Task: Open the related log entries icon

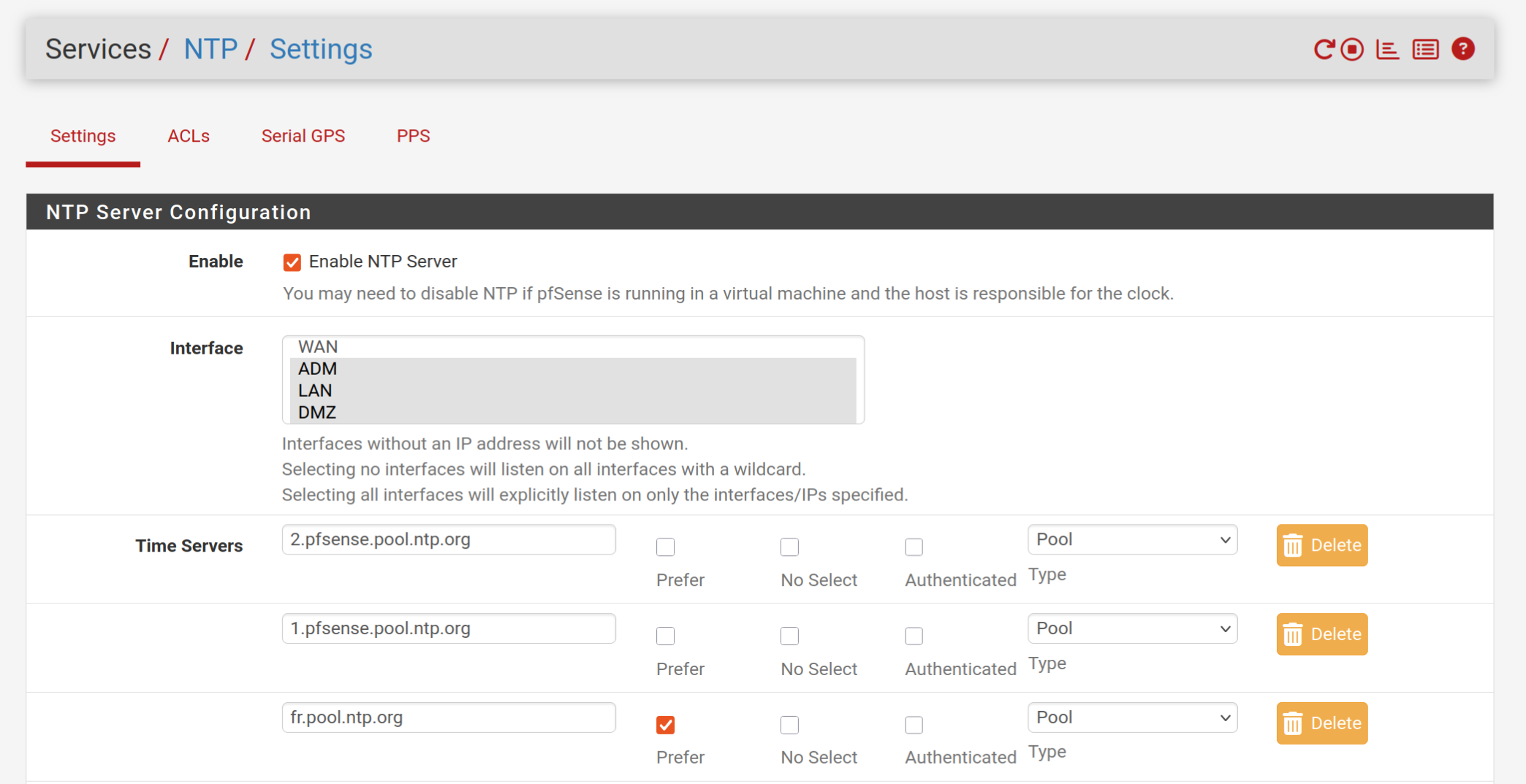Action: 1425,49
